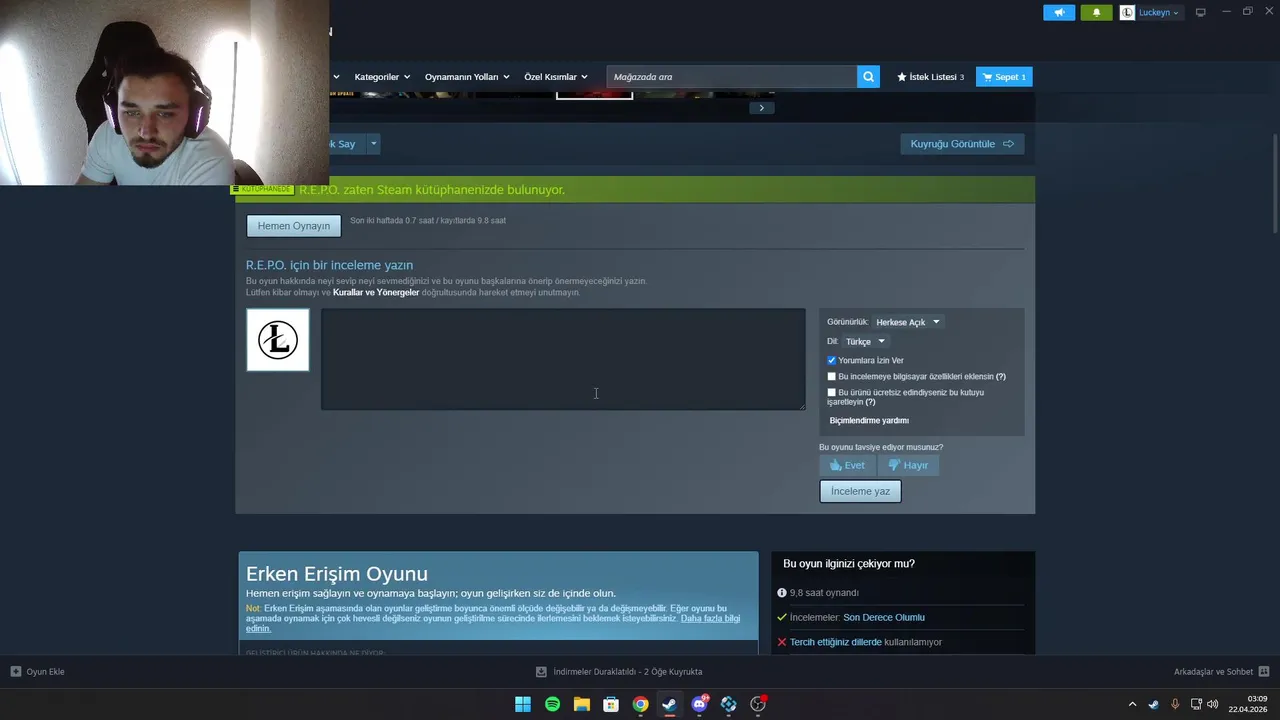
Task: Open Kategoriler menu
Action: pos(382,77)
